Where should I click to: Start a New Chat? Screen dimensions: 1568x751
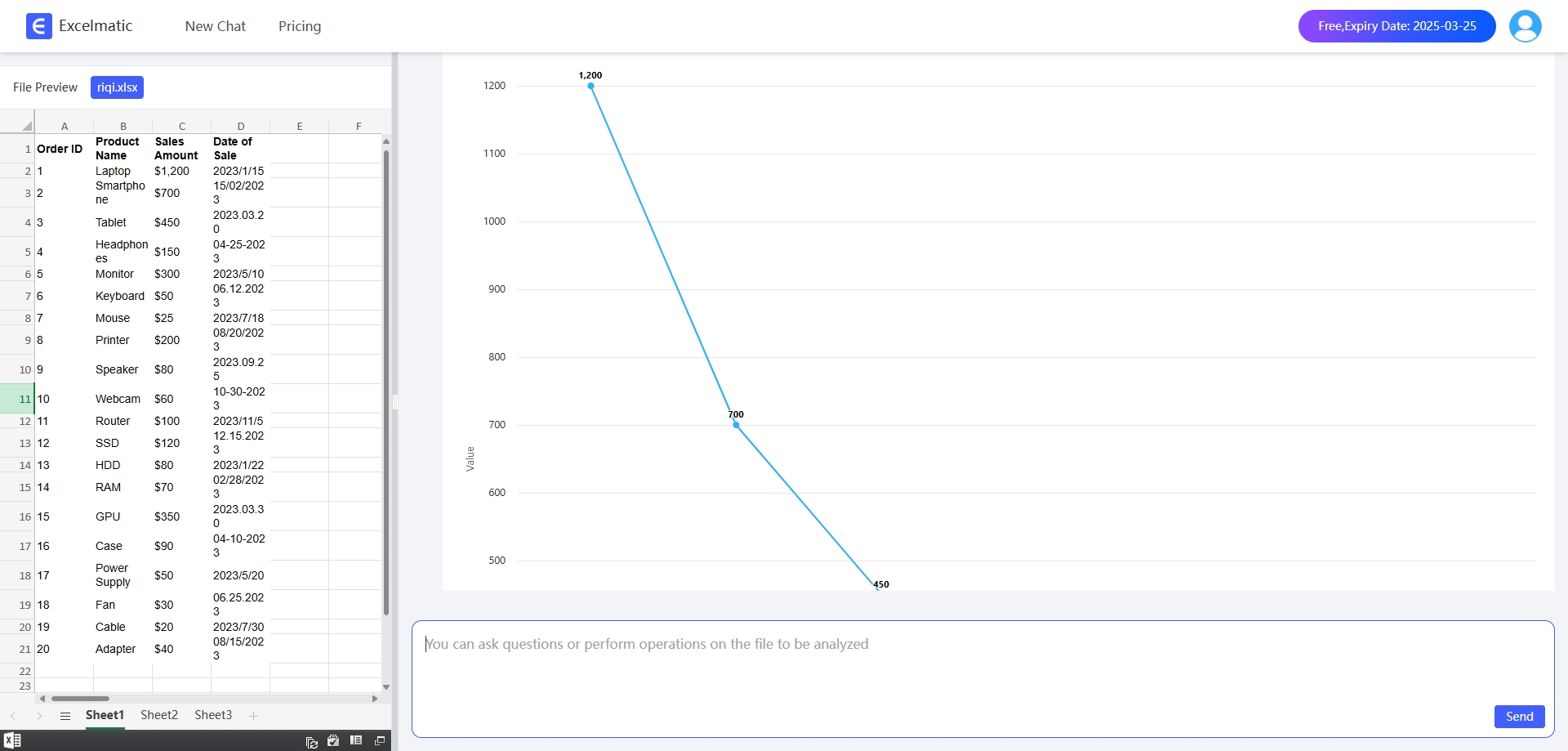(216, 26)
